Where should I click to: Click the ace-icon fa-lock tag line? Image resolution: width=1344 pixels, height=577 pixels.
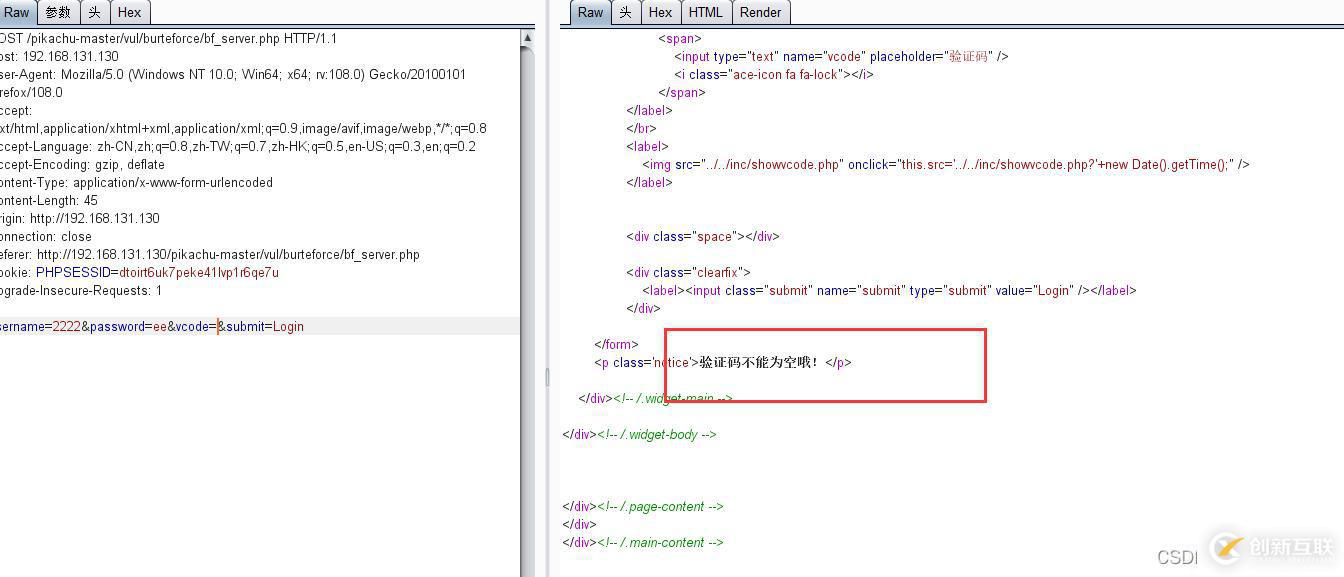pos(774,75)
